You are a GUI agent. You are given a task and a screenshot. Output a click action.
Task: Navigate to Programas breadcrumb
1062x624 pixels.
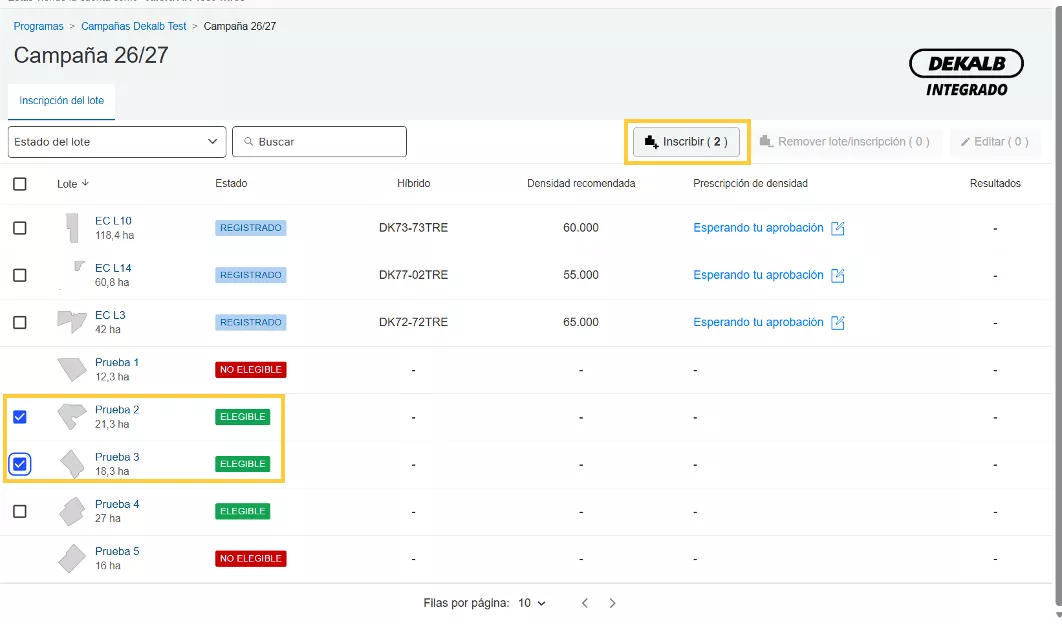pyautogui.click(x=38, y=26)
